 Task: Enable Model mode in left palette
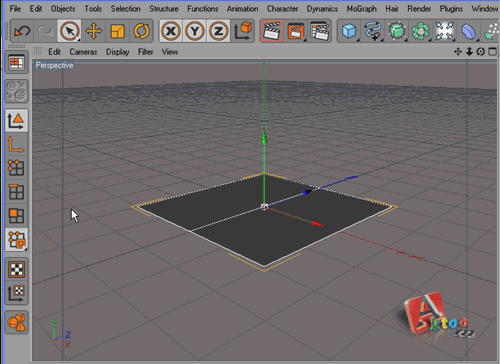point(16,120)
